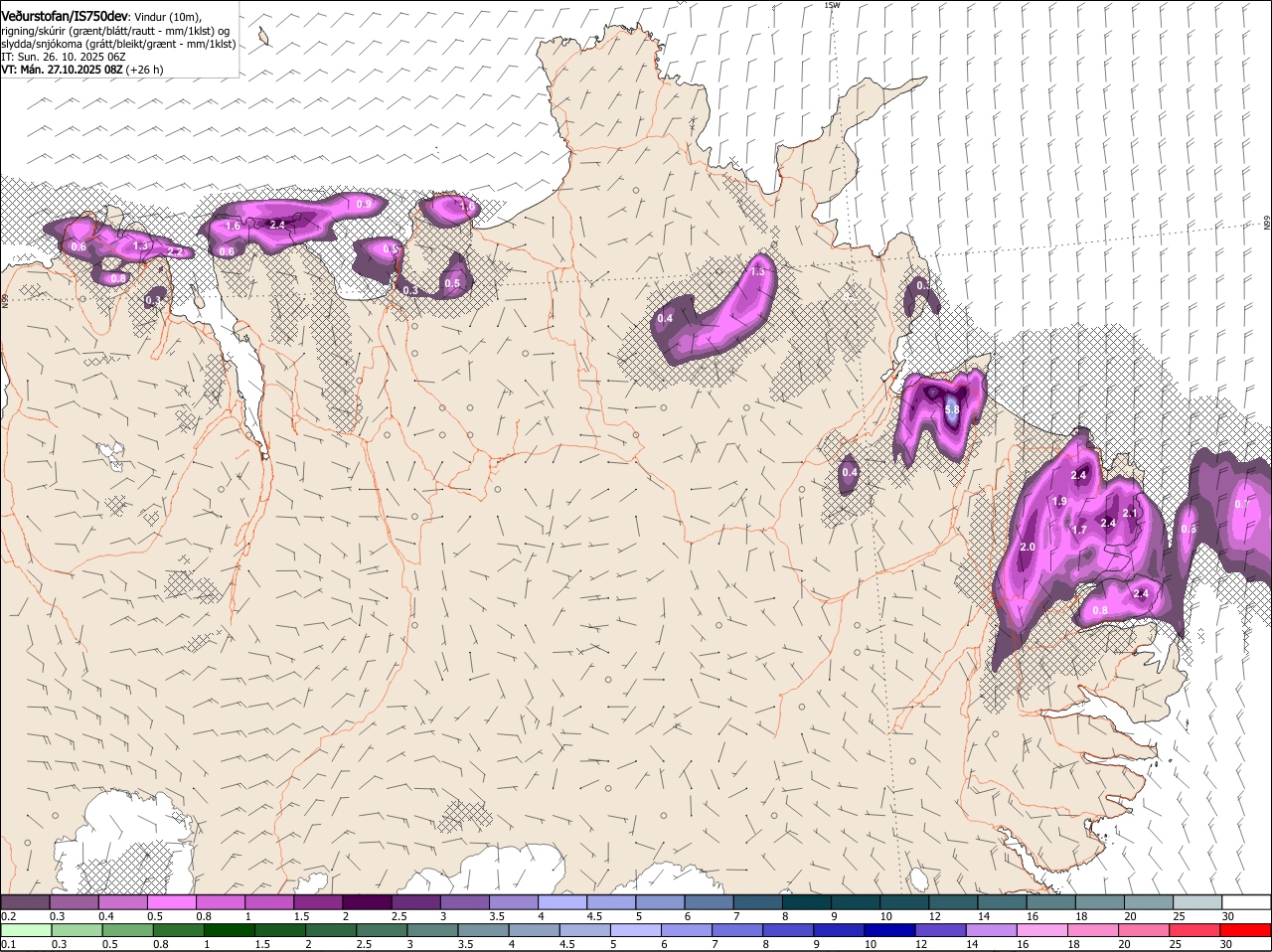Viewport: 1272px width, 952px height.
Task: Click the bright red rain swatch after 30
Action: 1244,930
